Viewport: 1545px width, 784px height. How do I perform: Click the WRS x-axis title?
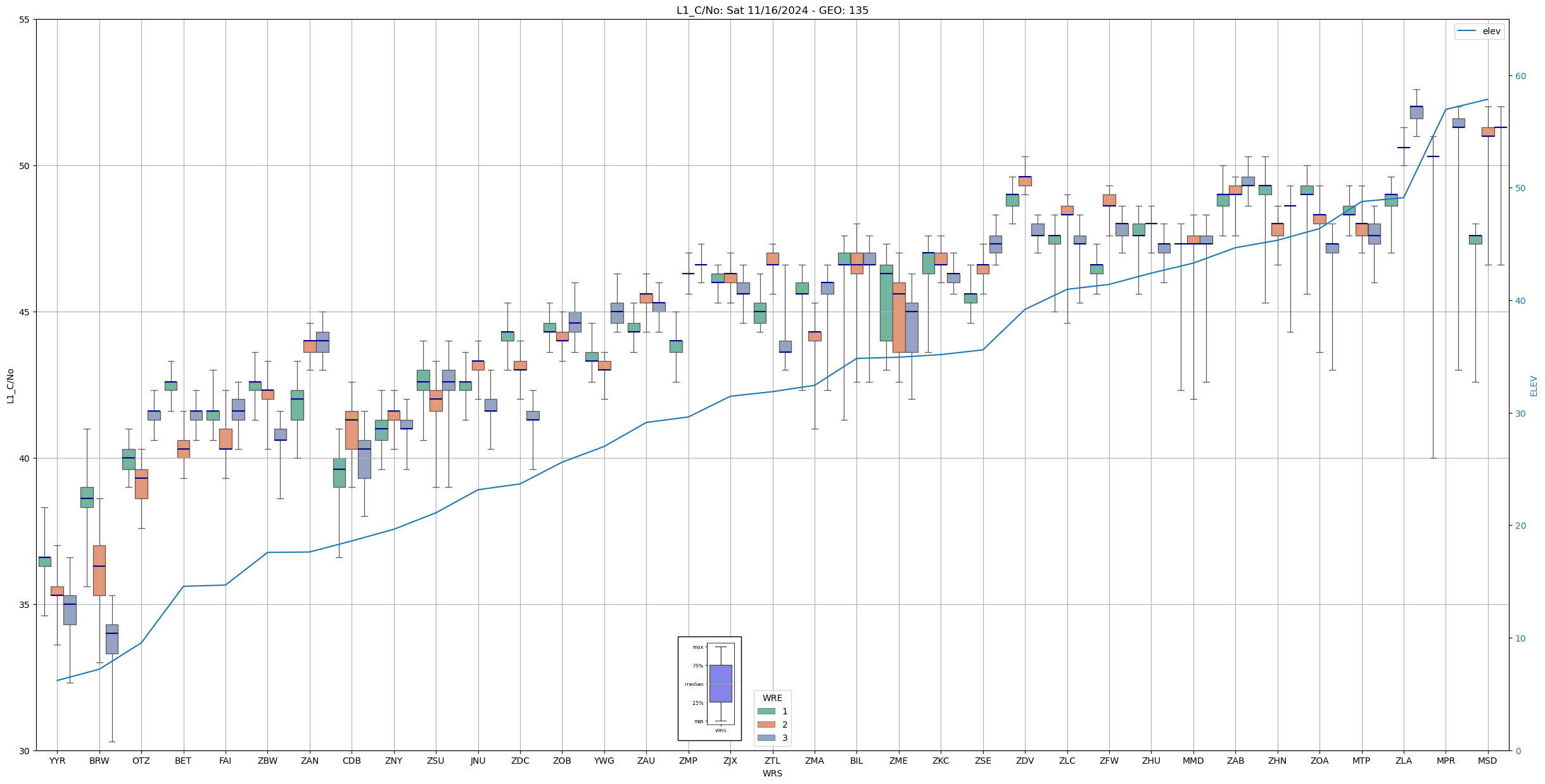coord(772,773)
